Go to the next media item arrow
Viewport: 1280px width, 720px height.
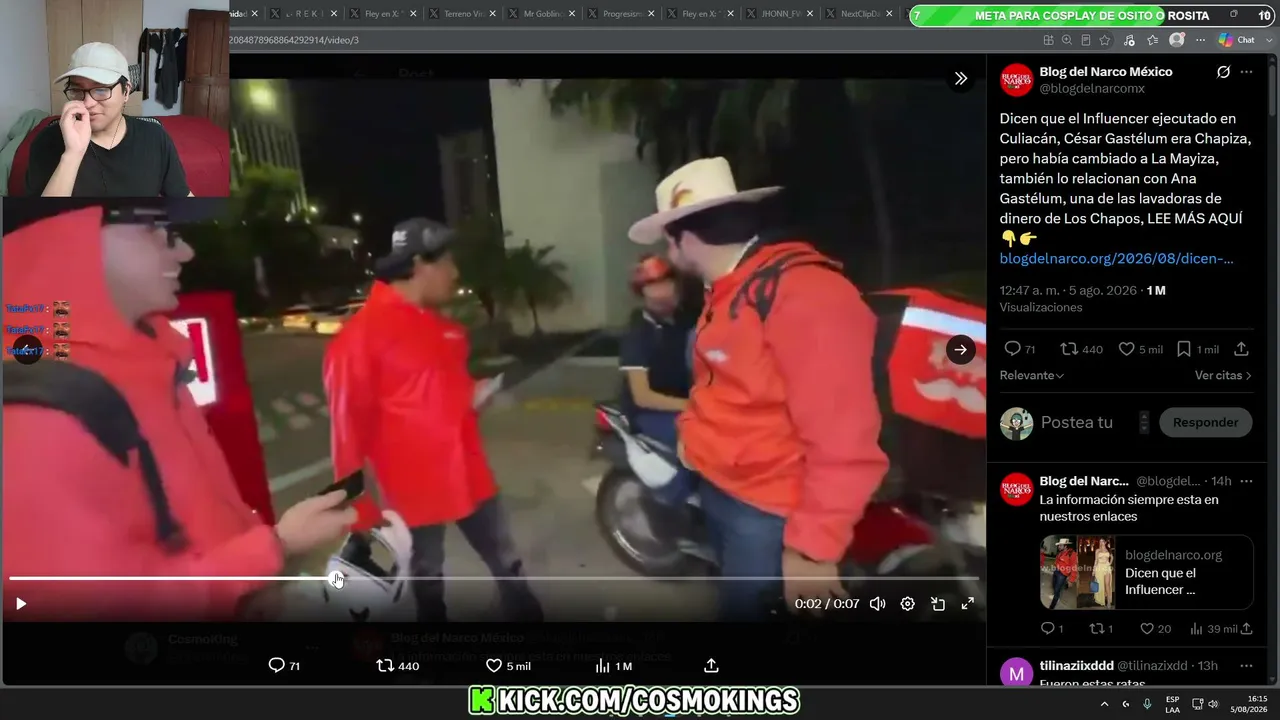pyautogui.click(x=961, y=349)
